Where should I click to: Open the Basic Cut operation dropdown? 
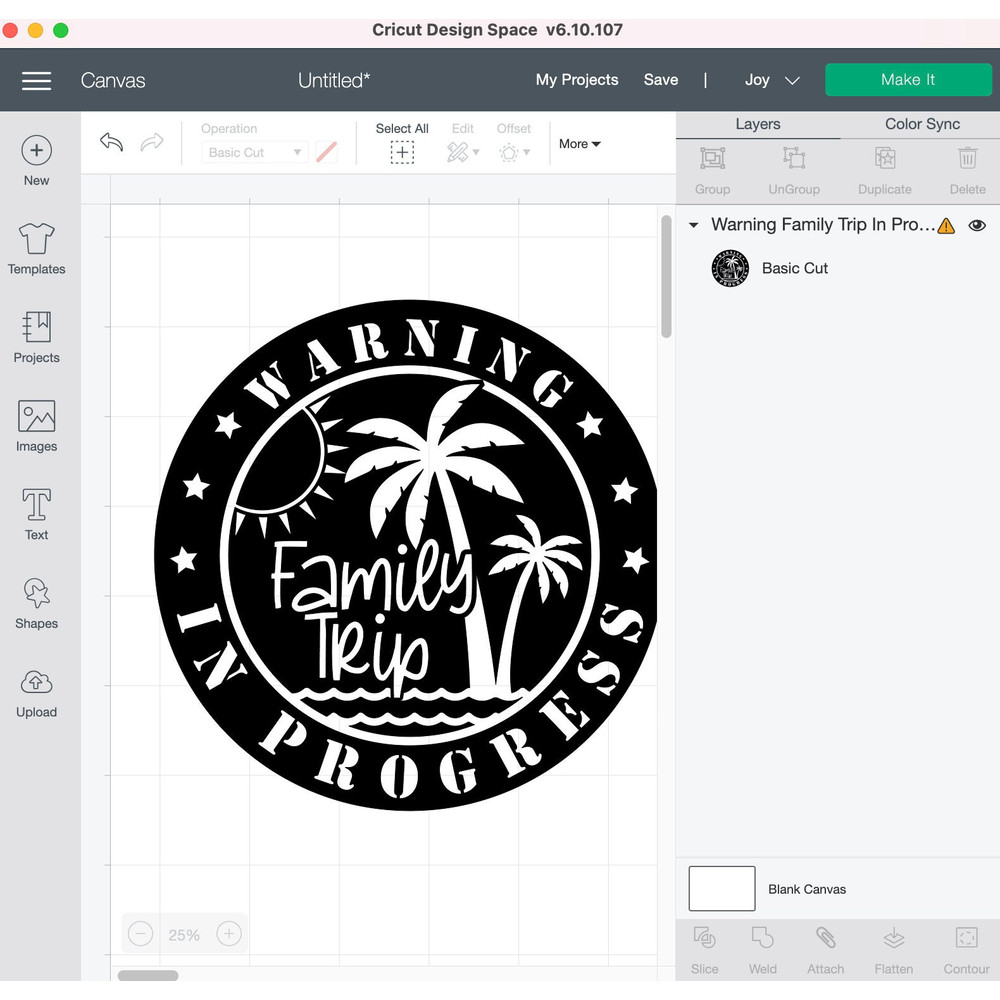point(254,152)
